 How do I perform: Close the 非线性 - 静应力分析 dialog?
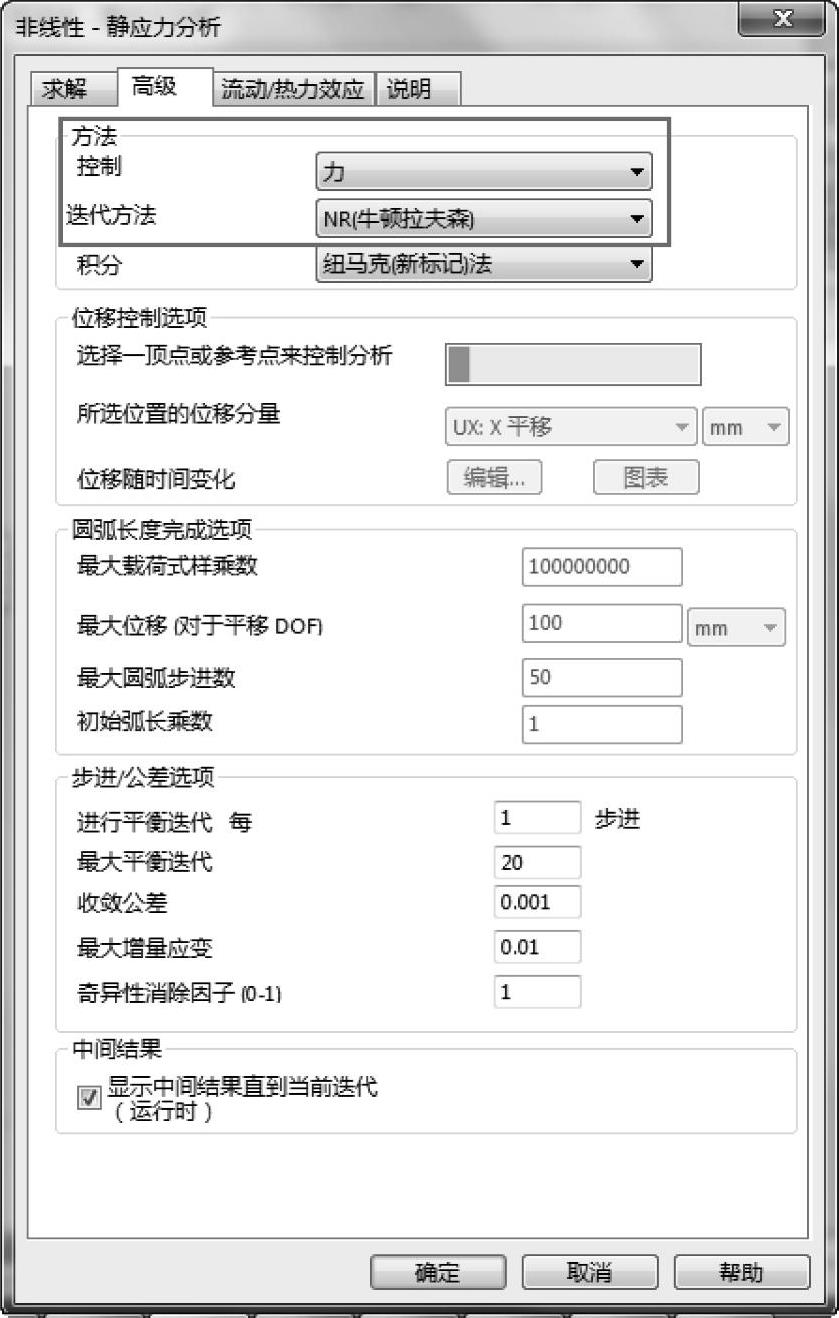pyautogui.click(x=782, y=19)
